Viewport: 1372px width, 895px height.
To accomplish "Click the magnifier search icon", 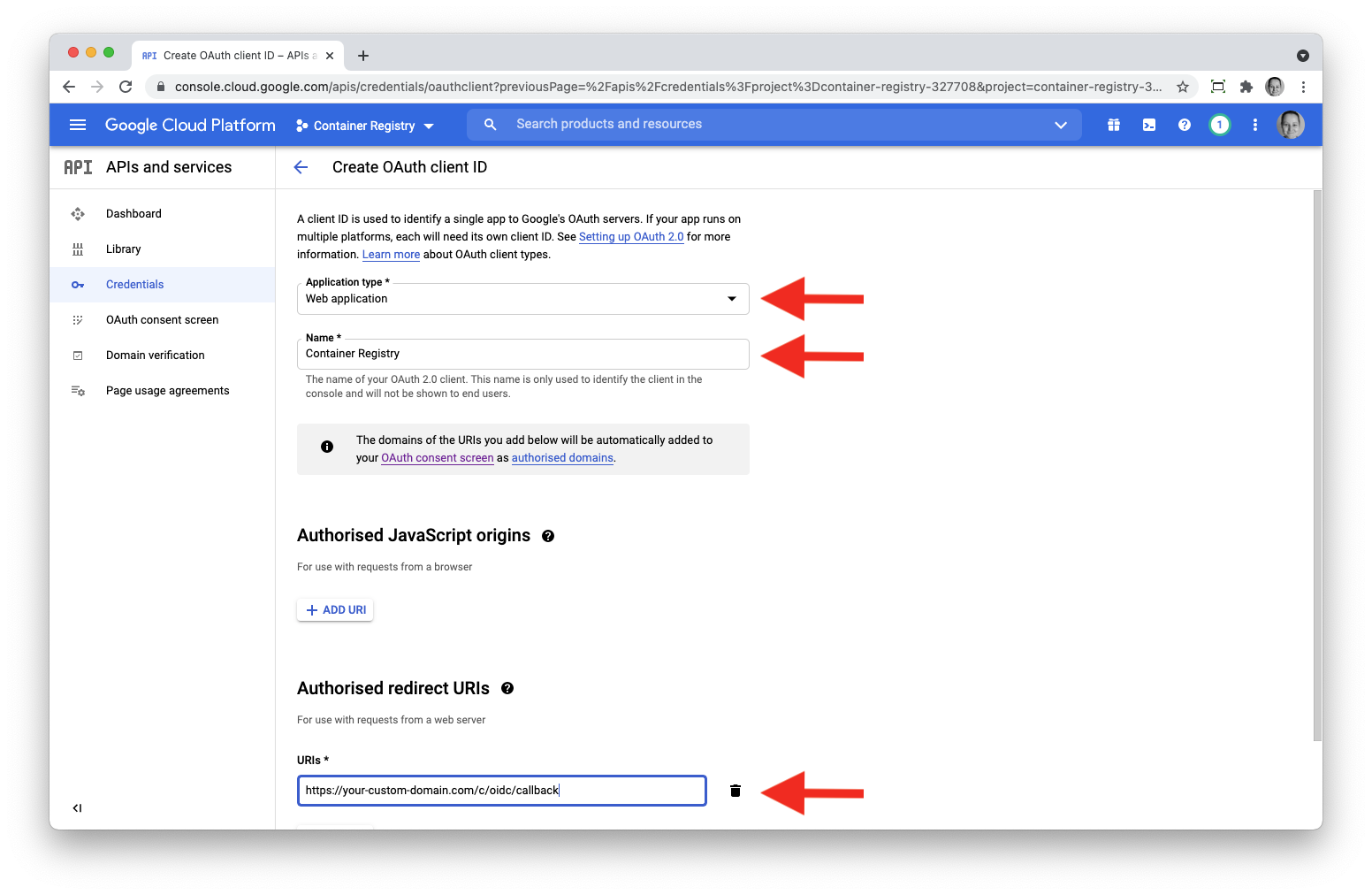I will pyautogui.click(x=491, y=125).
